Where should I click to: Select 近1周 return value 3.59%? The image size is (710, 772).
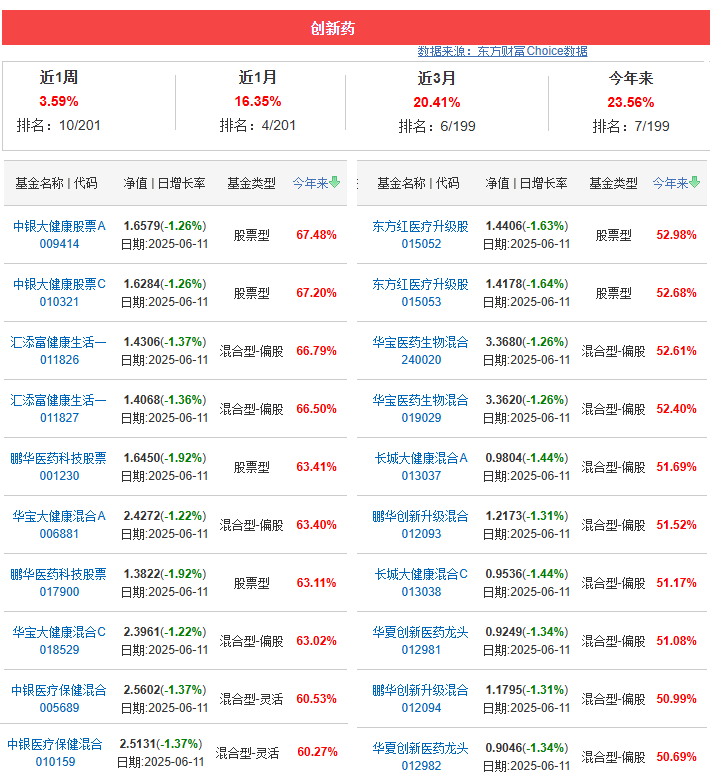coord(59,101)
